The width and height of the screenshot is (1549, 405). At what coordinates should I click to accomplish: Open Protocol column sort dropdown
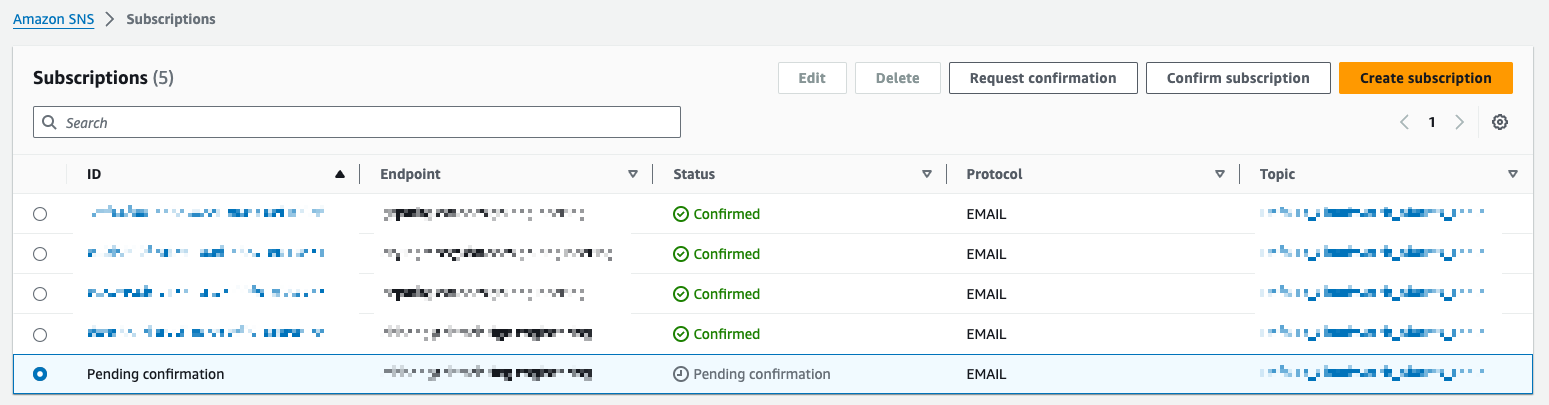(1219, 174)
